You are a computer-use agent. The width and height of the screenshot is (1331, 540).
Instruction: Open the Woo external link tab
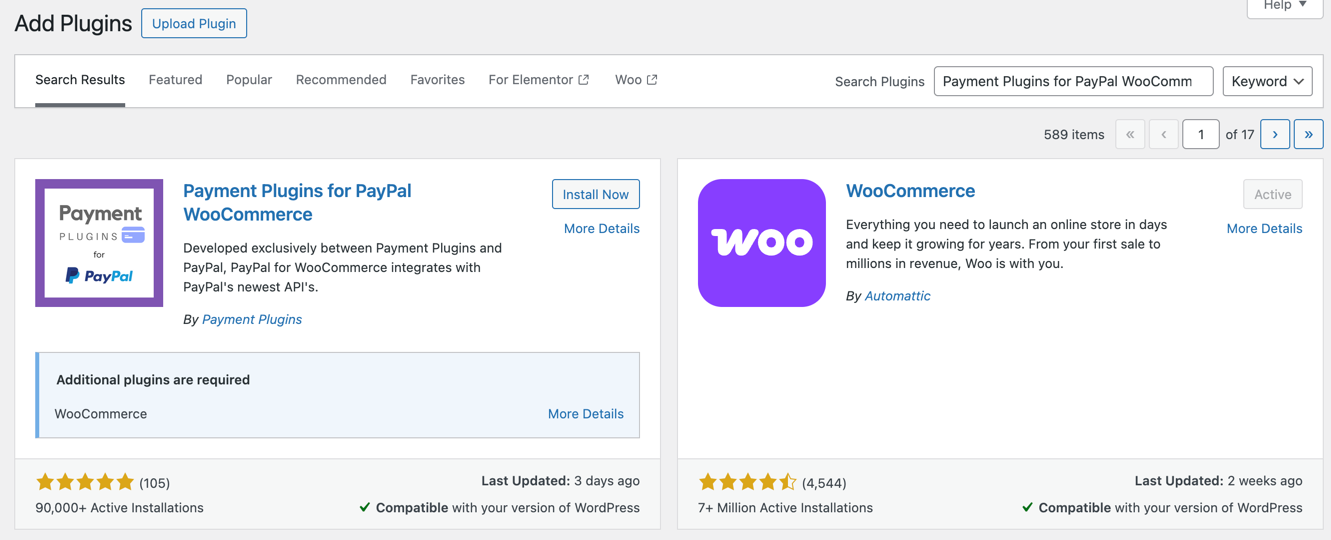click(636, 80)
